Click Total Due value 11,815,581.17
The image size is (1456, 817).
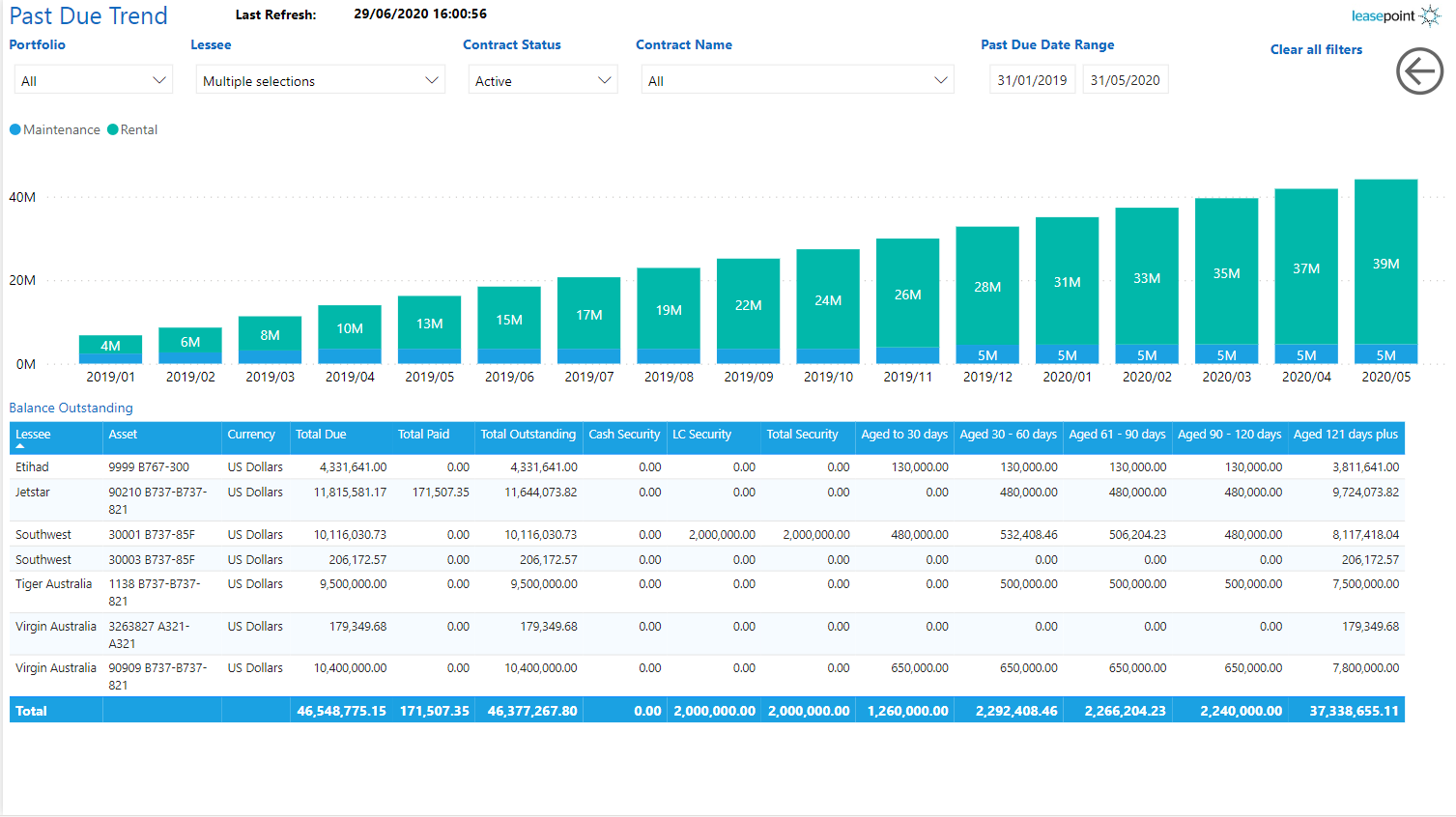350,492
